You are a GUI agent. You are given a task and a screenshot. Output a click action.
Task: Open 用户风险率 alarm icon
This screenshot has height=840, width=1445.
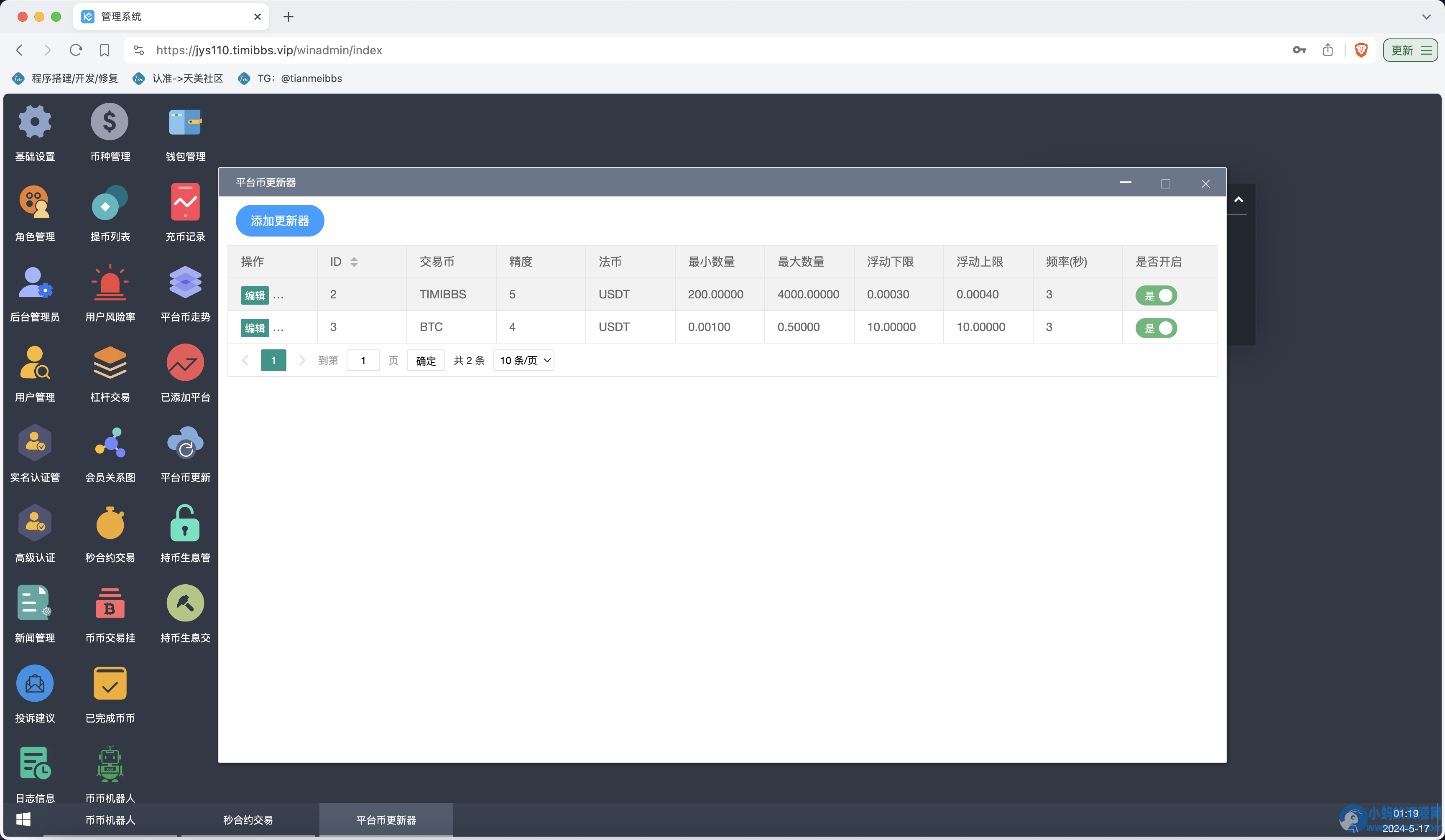110,282
